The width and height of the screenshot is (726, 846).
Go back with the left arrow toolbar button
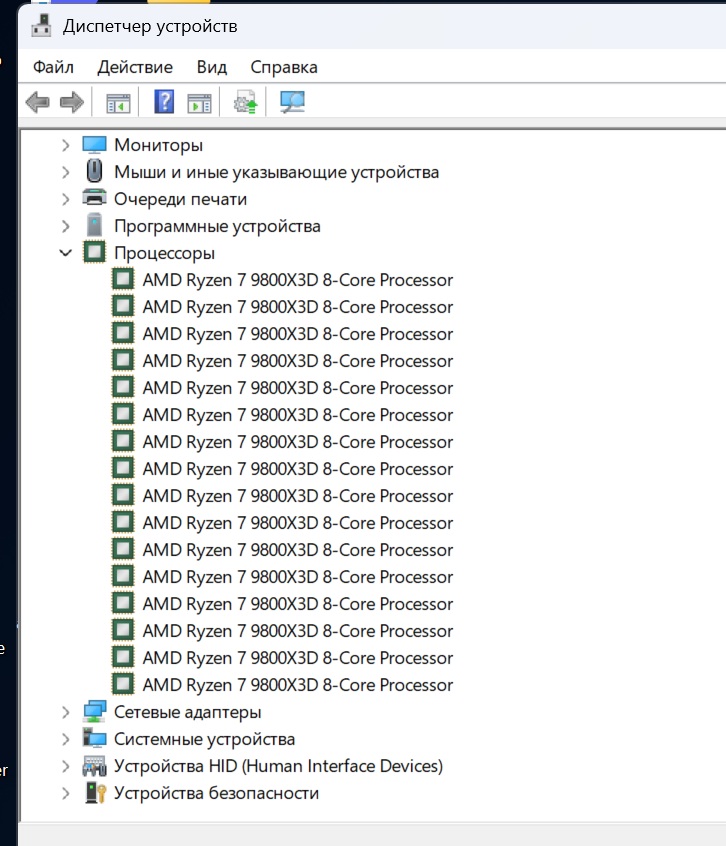point(38,102)
